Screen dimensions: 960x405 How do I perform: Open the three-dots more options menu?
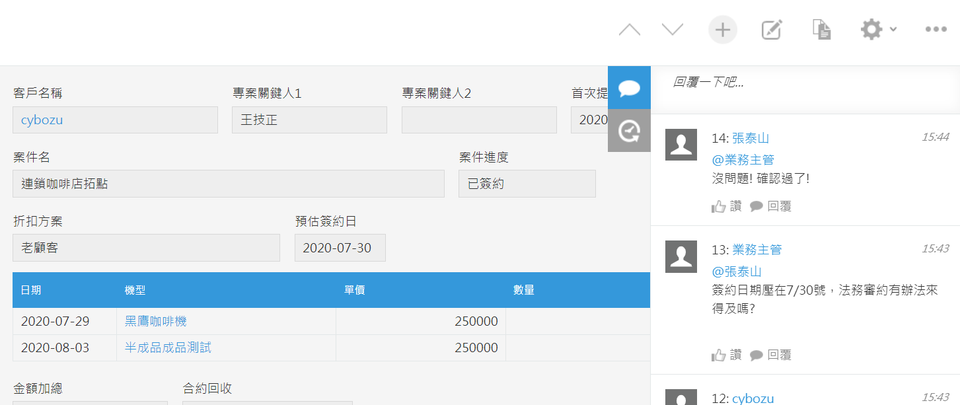935,30
